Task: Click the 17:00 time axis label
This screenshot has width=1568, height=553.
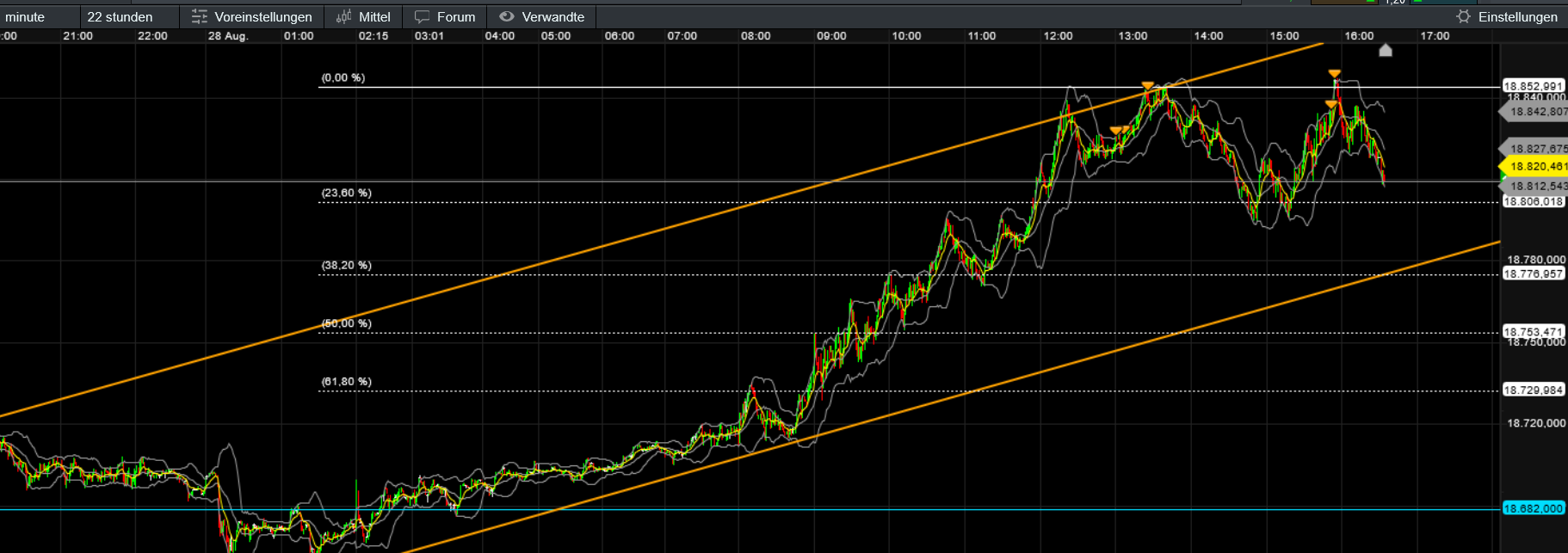Action: (x=1435, y=36)
